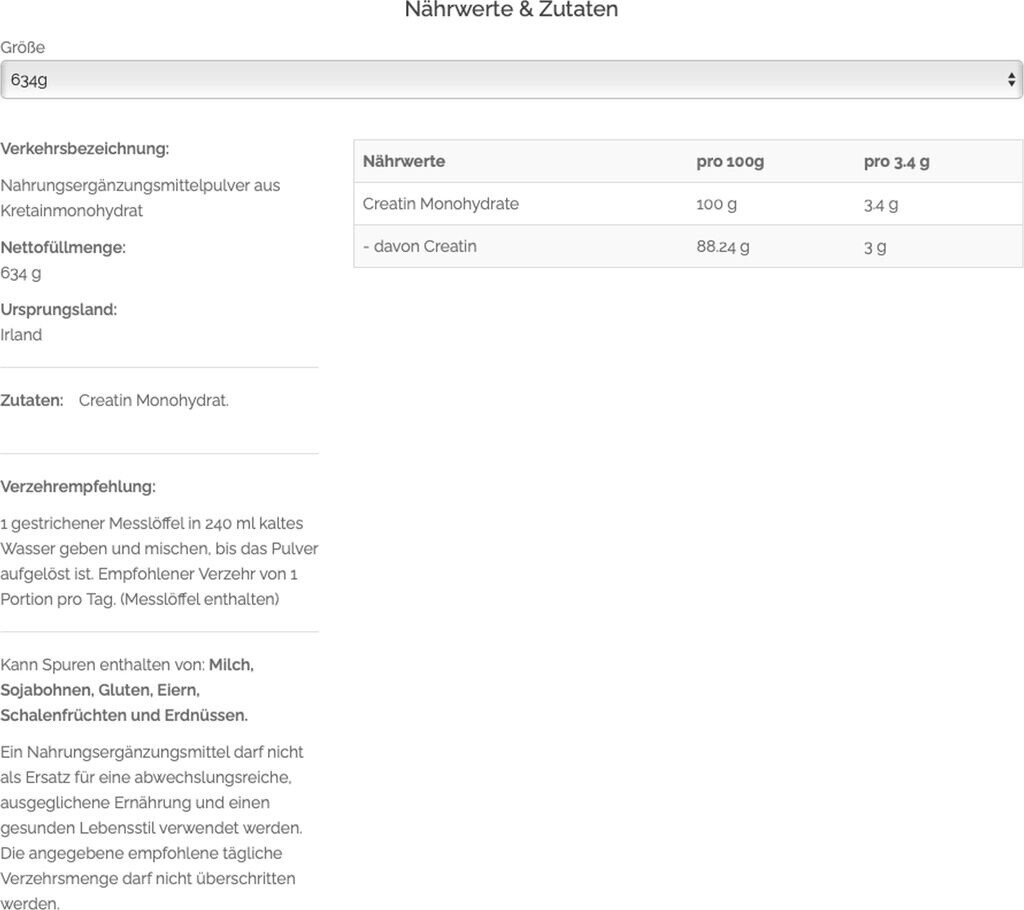Click the Nährwerte & Zutaten heading
The width and height of the screenshot is (1024, 910).
coord(511,10)
